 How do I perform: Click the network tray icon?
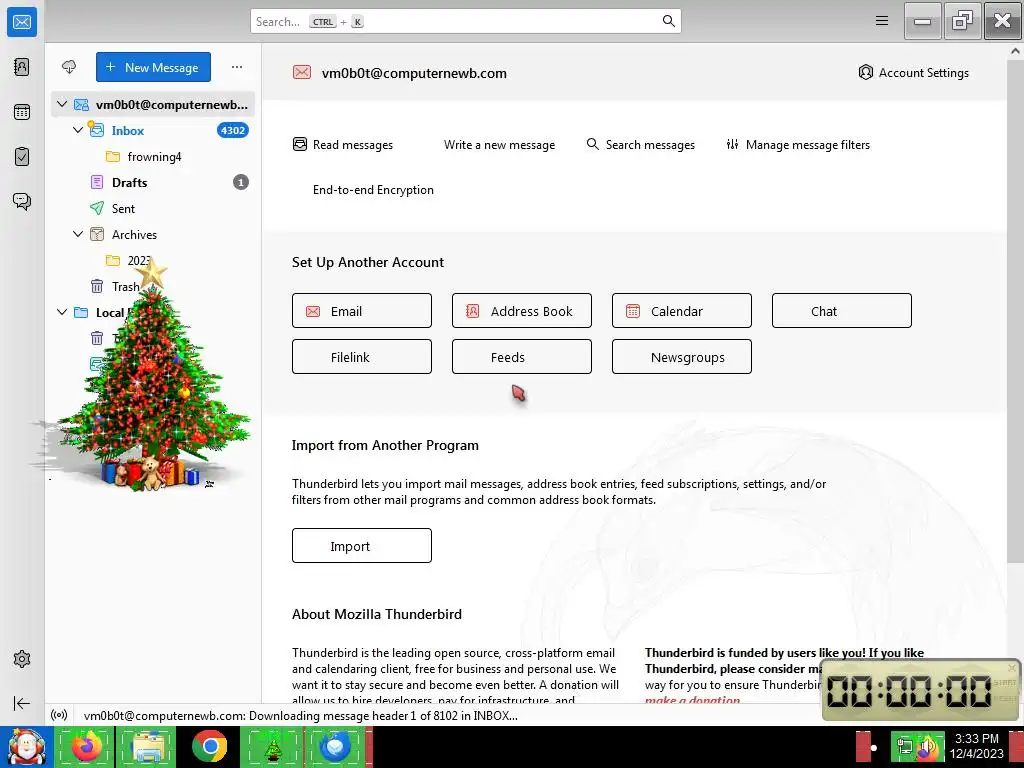[905, 747]
